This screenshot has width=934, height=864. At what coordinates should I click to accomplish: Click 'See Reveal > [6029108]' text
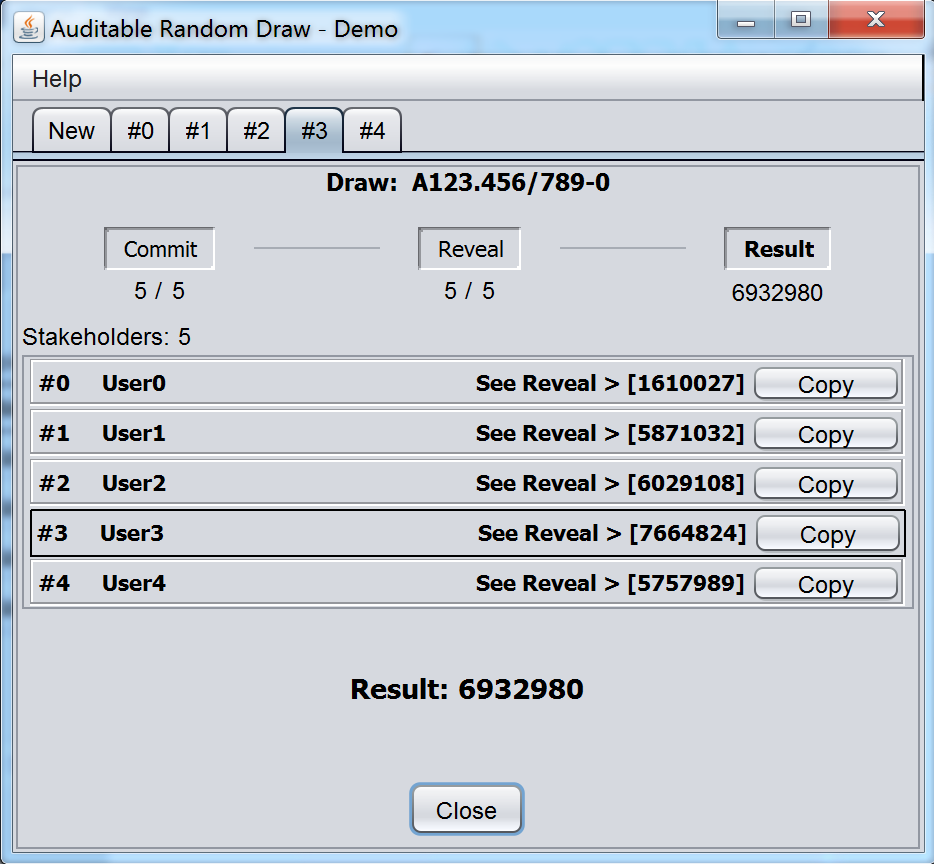(610, 483)
